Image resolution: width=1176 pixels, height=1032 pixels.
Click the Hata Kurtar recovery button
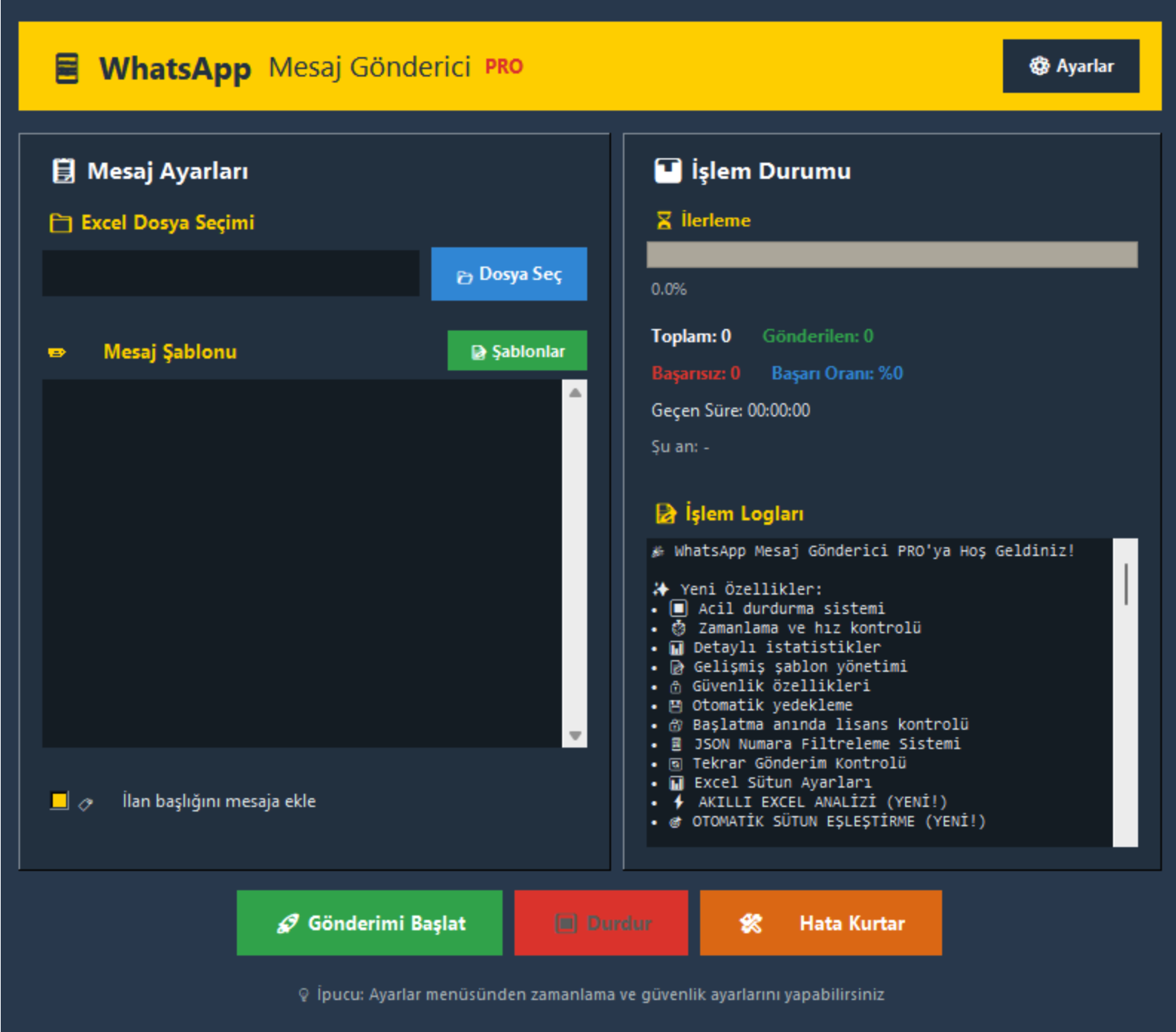tap(820, 923)
